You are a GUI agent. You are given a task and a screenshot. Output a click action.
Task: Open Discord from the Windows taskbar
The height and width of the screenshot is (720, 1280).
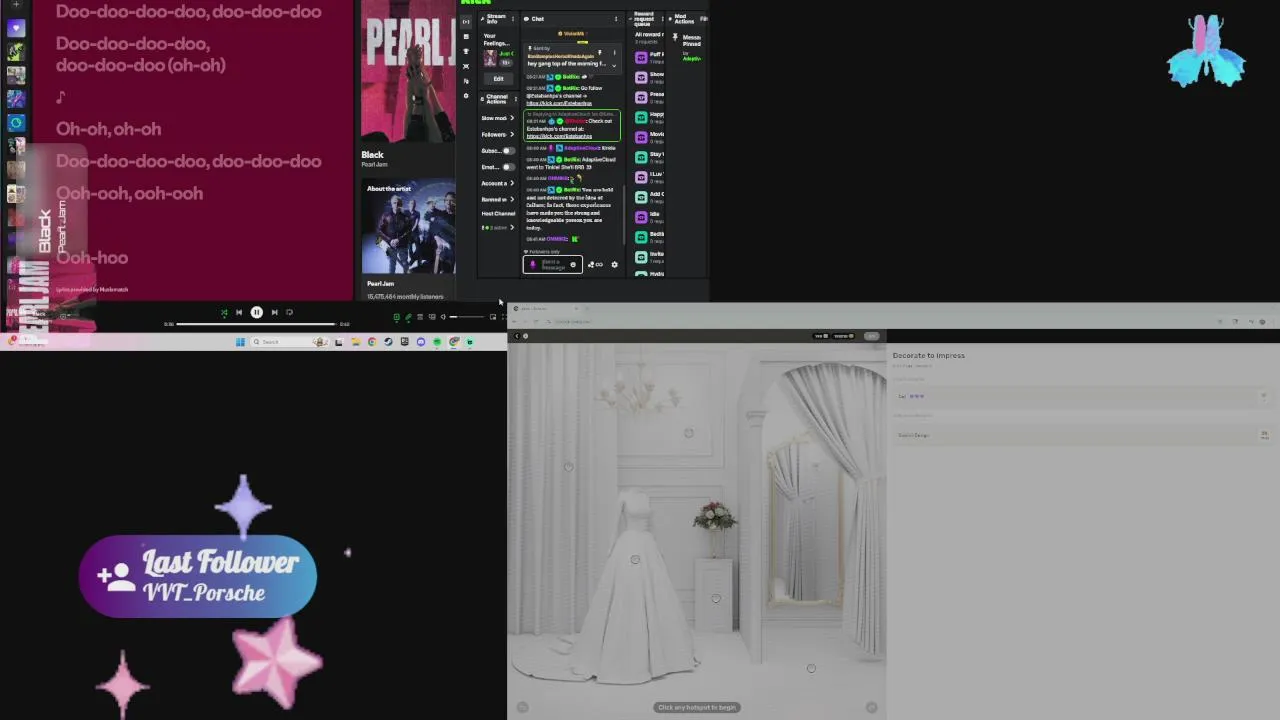421,342
